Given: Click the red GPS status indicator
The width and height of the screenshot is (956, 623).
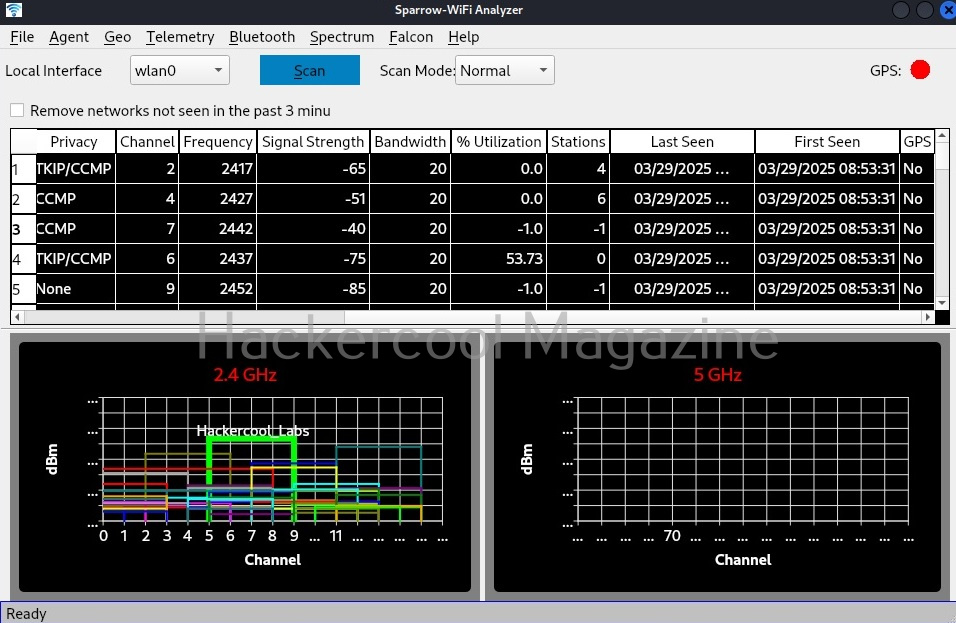Looking at the screenshot, I should [920, 70].
